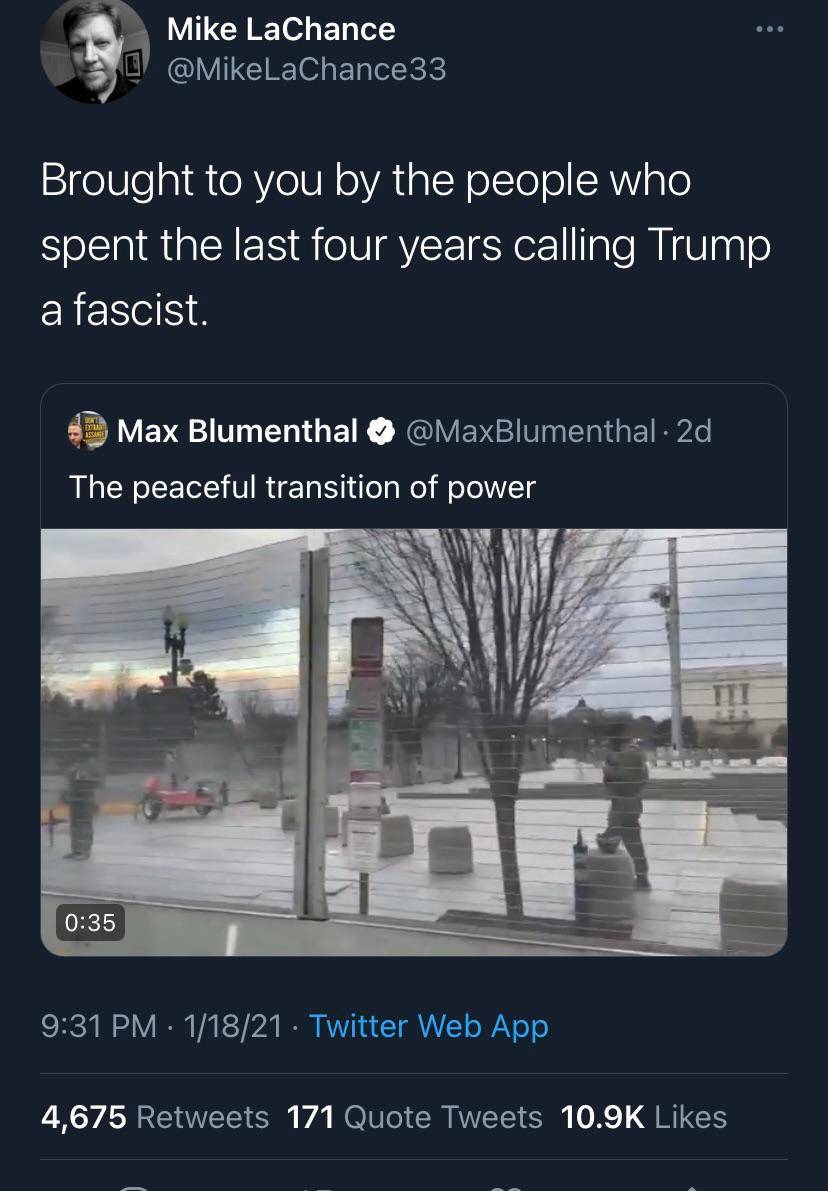Tap Mike LaChance's profile picture
This screenshot has width=828, height=1191.
[x=95, y=49]
